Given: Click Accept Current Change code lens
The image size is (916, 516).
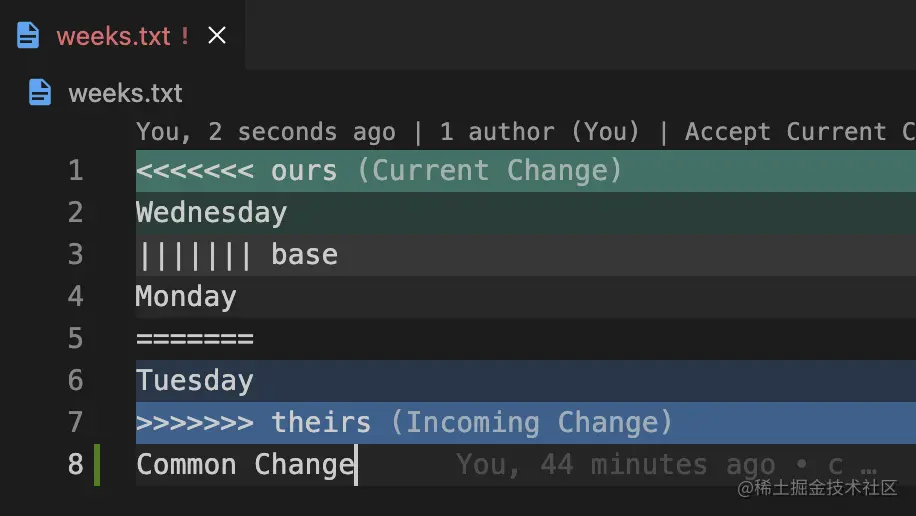Looking at the screenshot, I should point(800,132).
